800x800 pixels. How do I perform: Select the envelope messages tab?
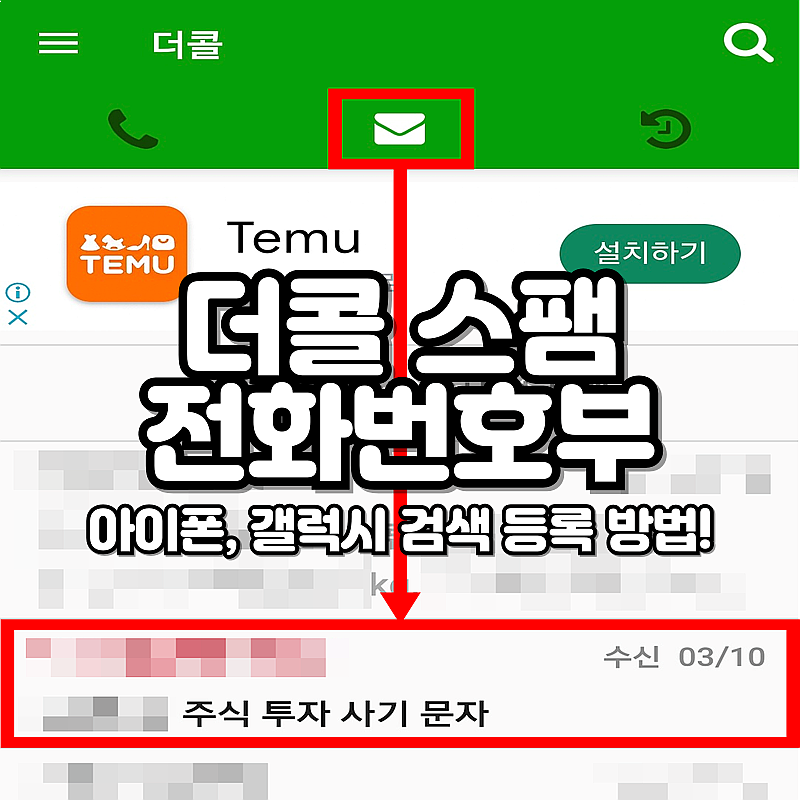pos(400,129)
